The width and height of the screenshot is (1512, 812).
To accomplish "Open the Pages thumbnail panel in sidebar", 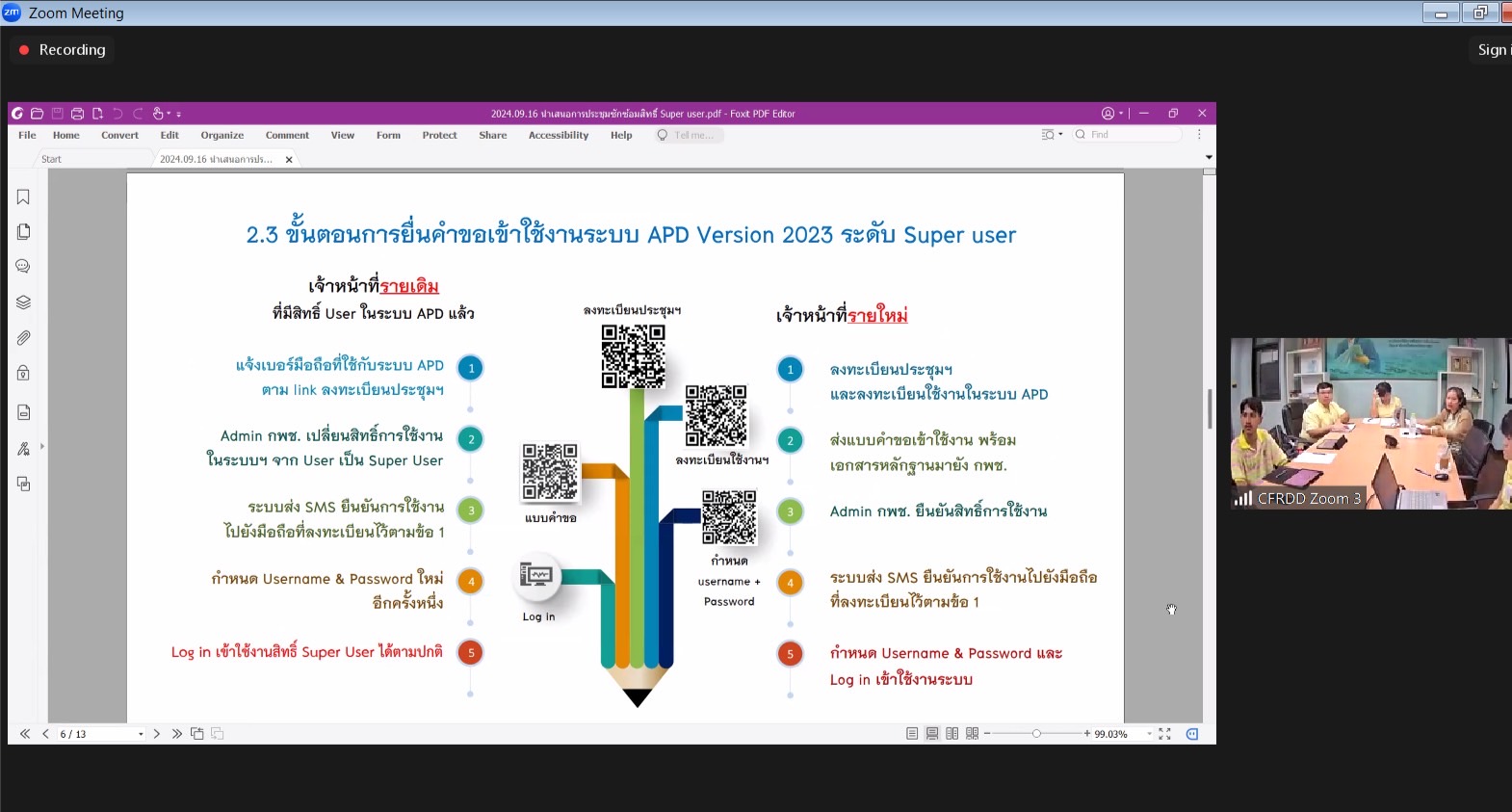I will 23,232.
